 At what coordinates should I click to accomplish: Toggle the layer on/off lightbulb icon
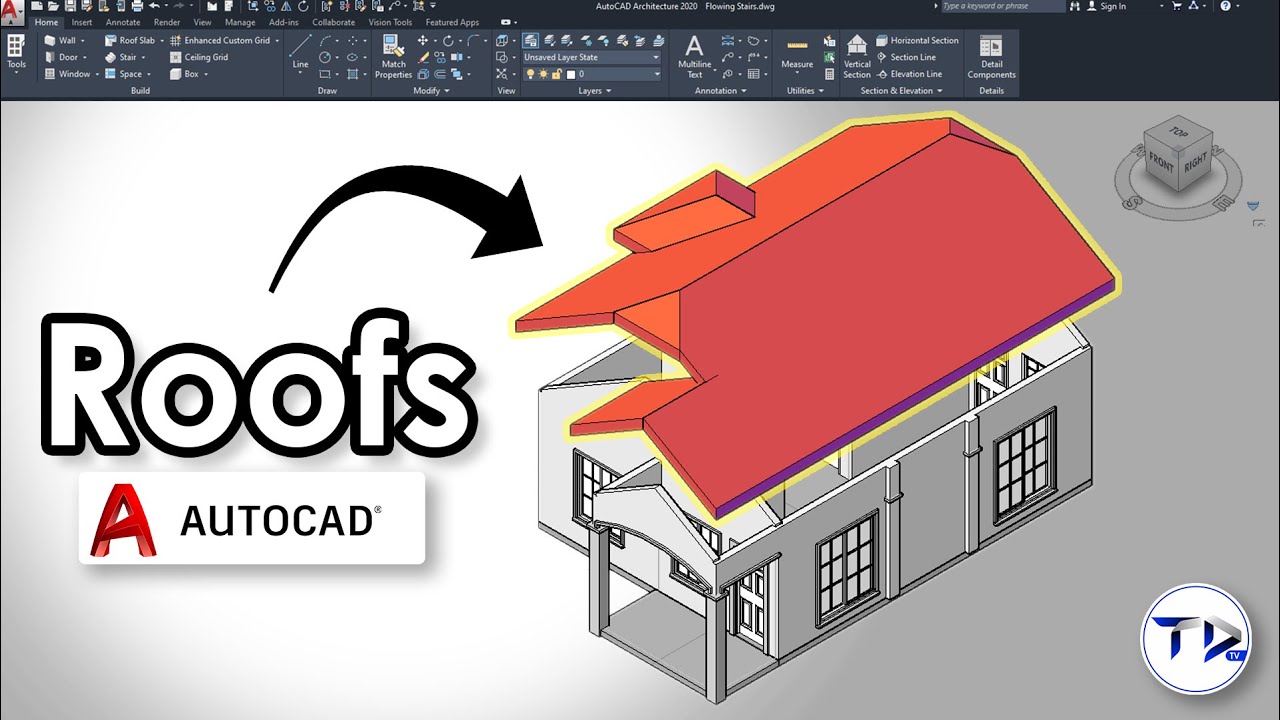click(x=530, y=74)
